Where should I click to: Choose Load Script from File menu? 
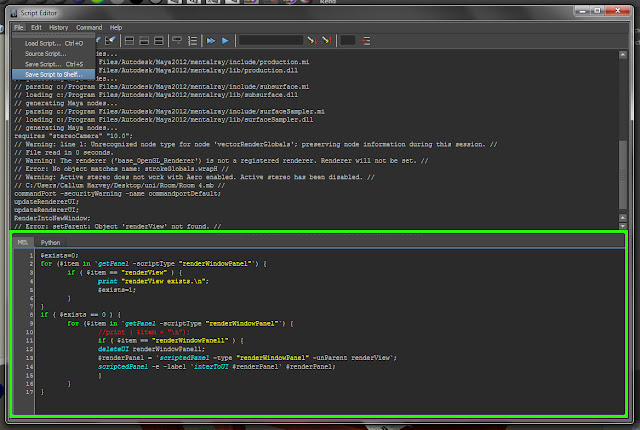53,43
